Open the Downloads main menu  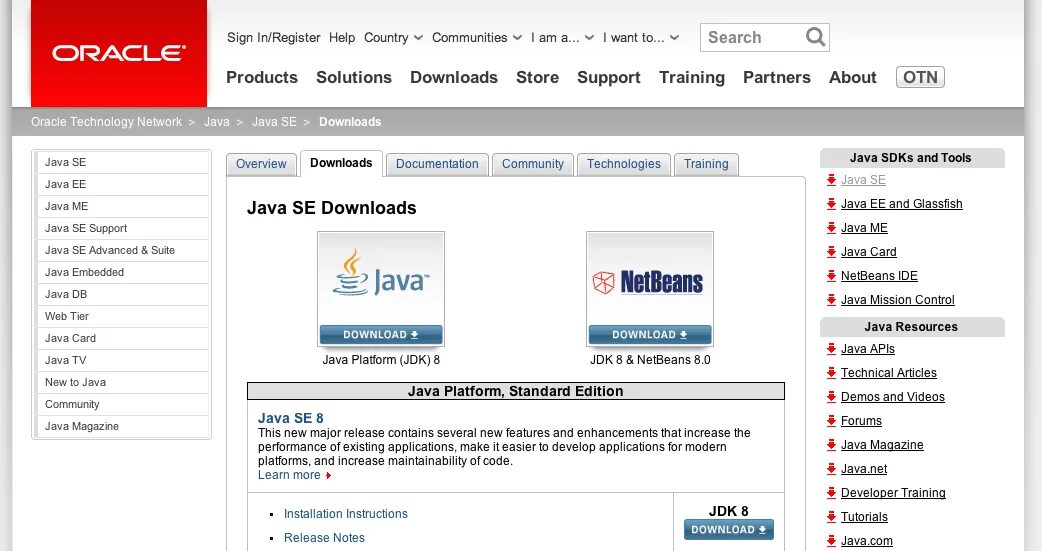(x=454, y=77)
